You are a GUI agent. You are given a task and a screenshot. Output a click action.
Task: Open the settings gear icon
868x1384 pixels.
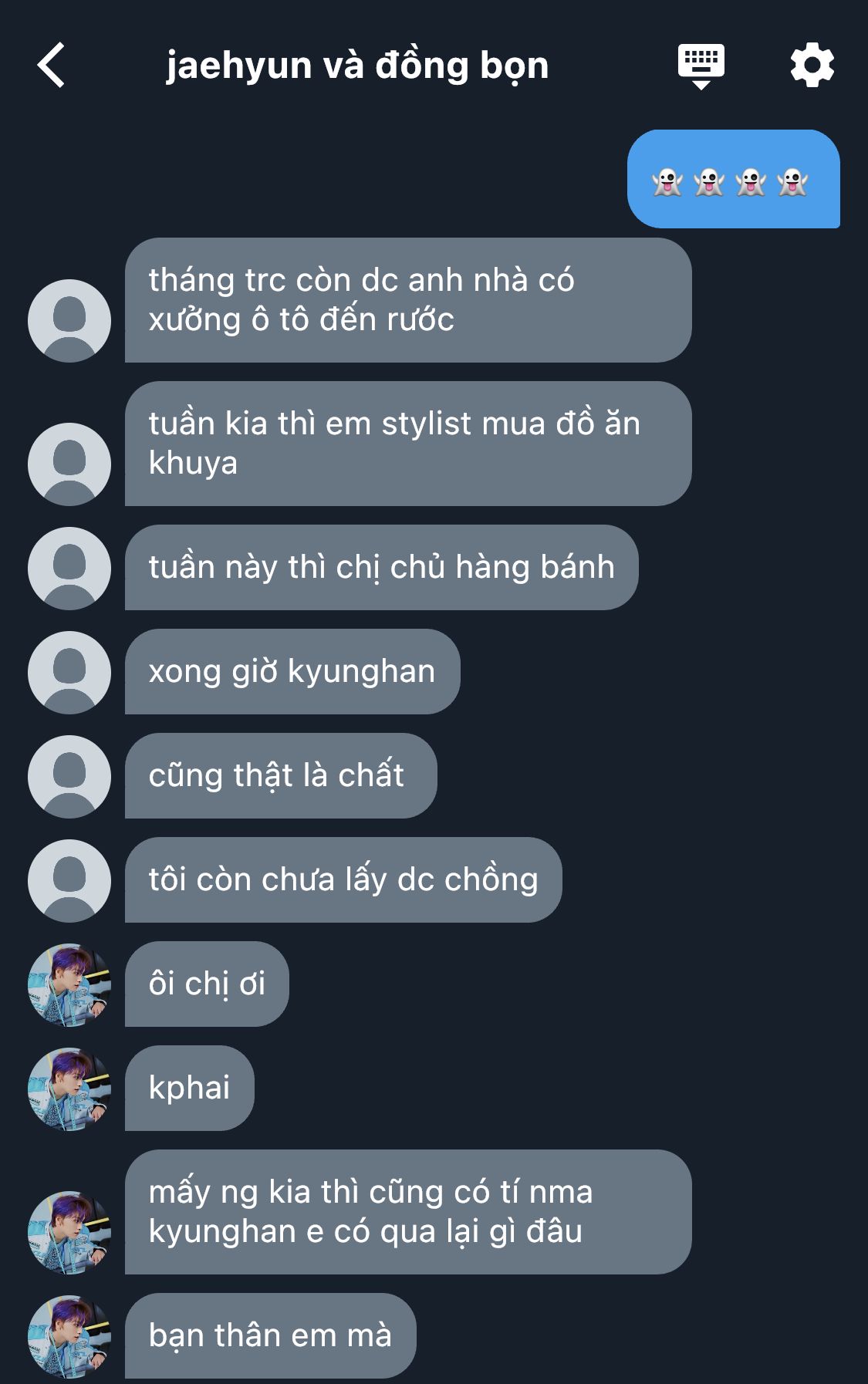coord(812,65)
